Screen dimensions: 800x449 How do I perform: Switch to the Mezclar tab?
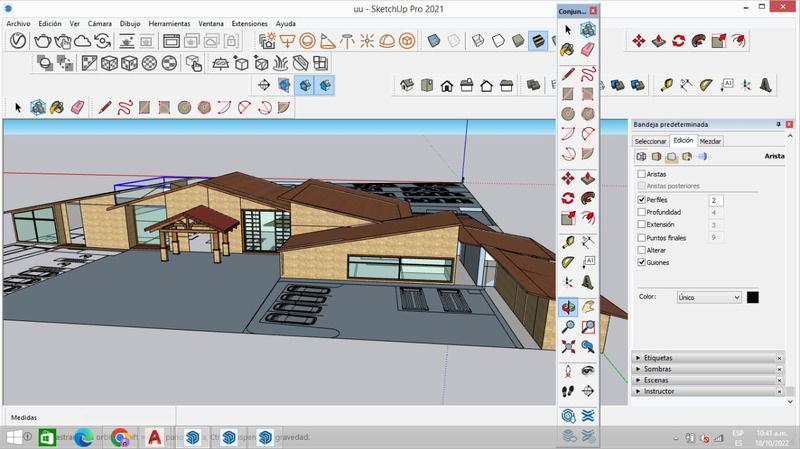tap(710, 141)
